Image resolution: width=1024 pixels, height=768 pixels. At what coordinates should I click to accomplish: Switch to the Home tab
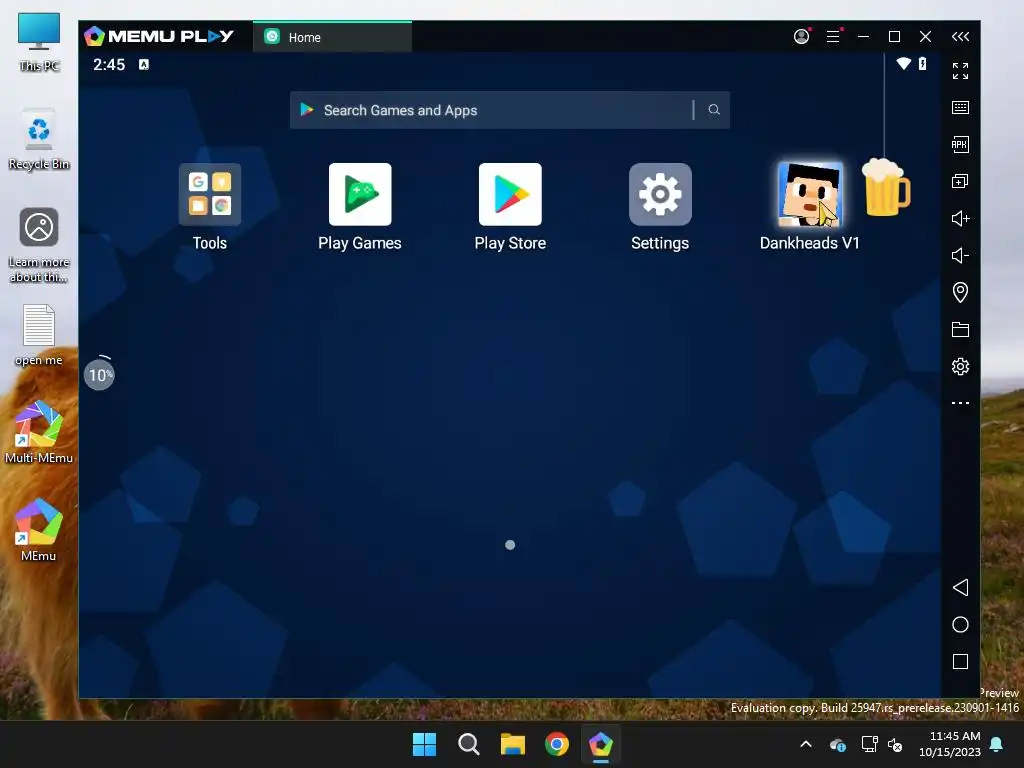(332, 37)
